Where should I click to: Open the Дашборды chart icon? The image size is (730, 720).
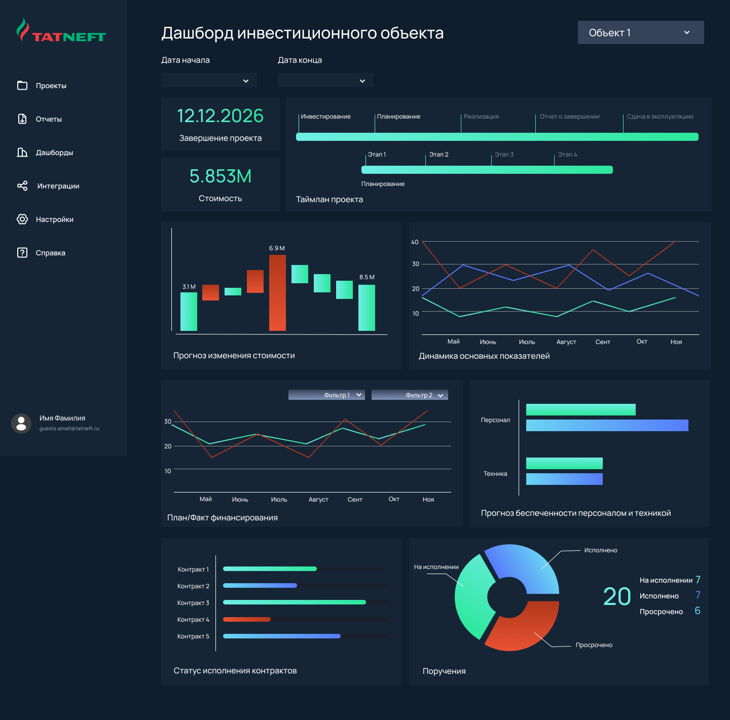click(22, 153)
